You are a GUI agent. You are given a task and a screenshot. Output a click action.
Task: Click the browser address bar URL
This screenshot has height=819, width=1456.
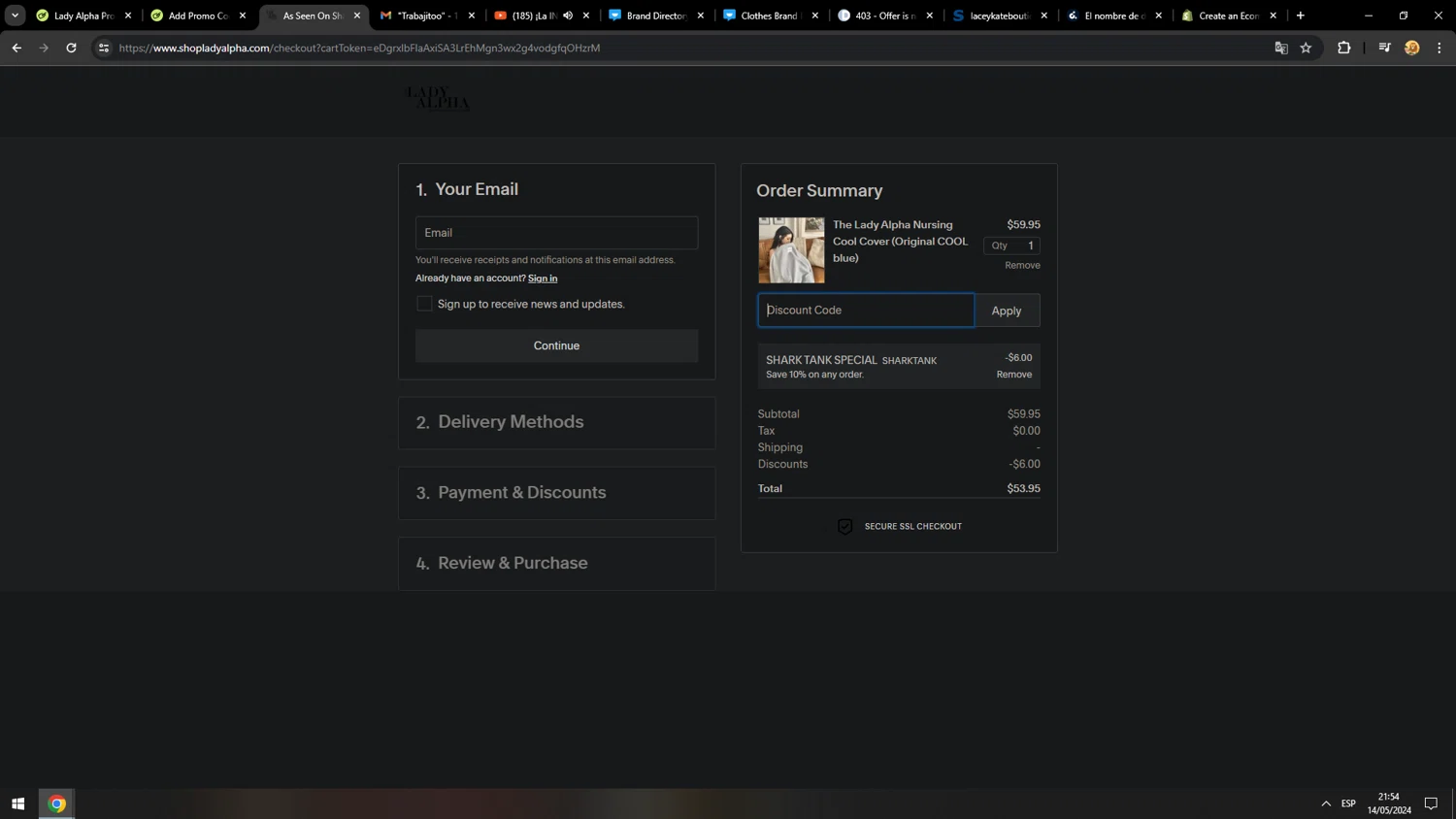click(x=359, y=48)
